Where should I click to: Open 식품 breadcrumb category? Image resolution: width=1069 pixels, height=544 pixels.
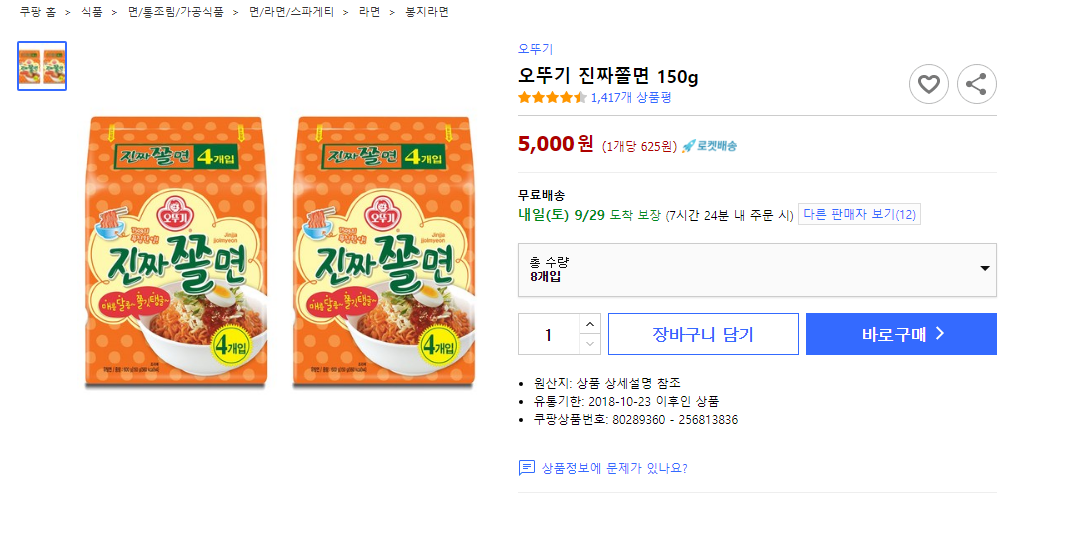coord(92,12)
